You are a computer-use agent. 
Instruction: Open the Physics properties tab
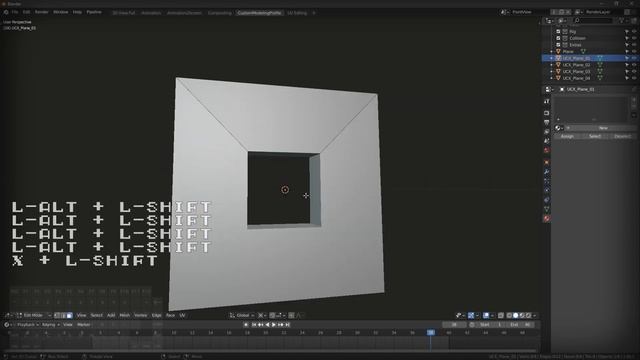[547, 190]
